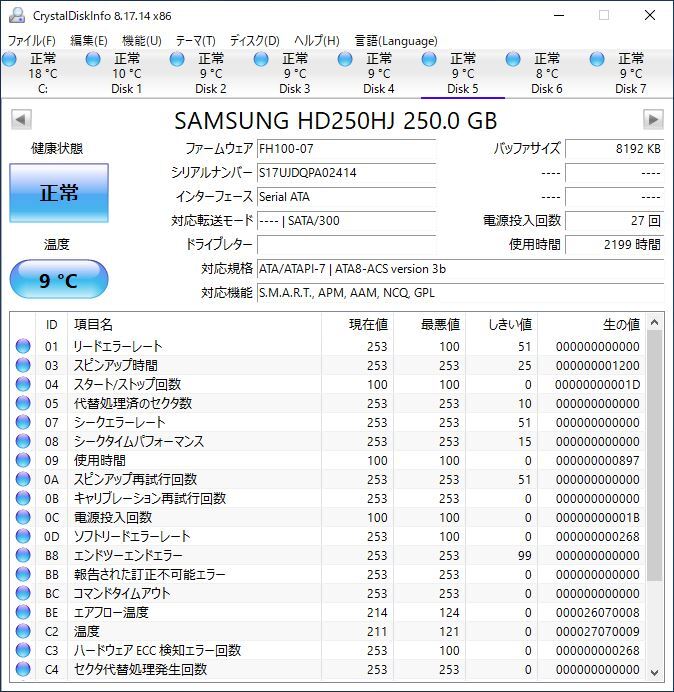Open the ディスク(D) menu
674x692 pixels.
[x=255, y=41]
